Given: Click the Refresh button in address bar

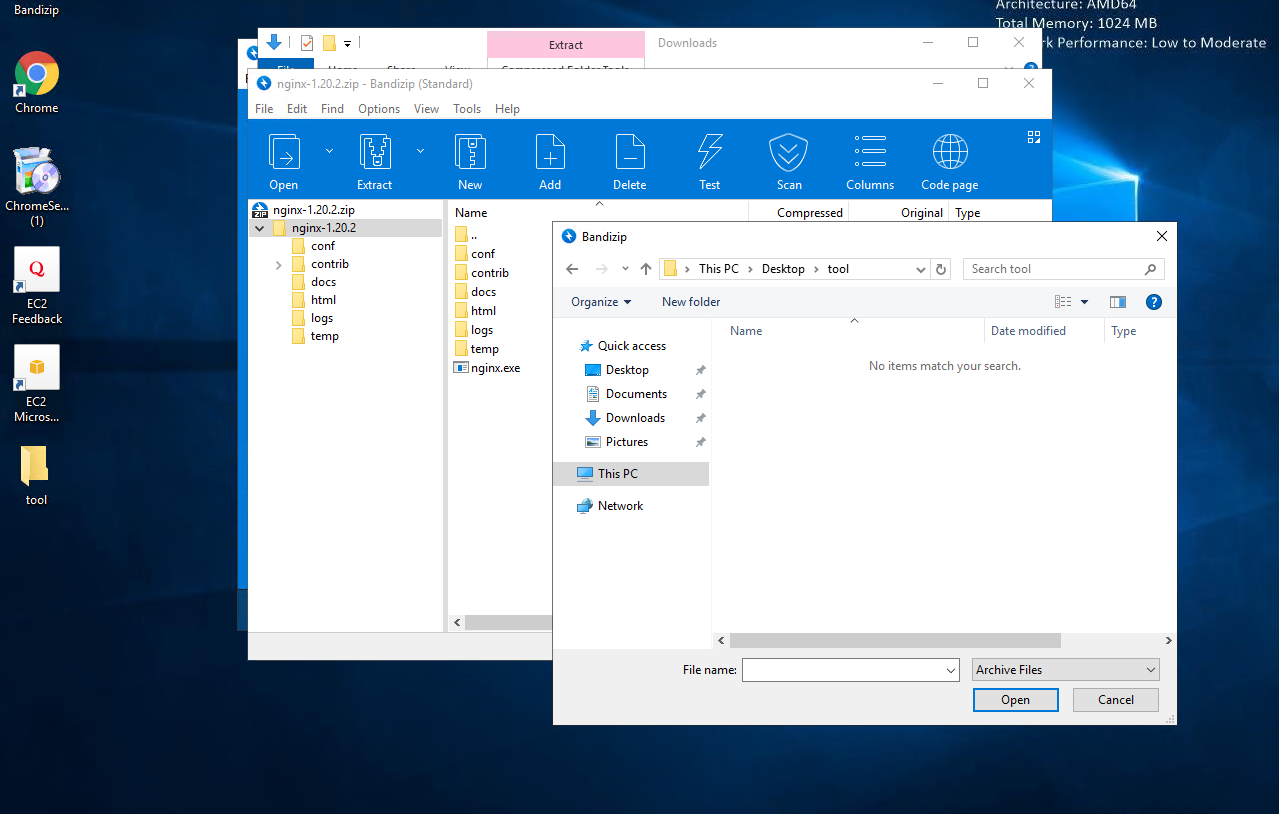Looking at the screenshot, I should pyautogui.click(x=941, y=269).
